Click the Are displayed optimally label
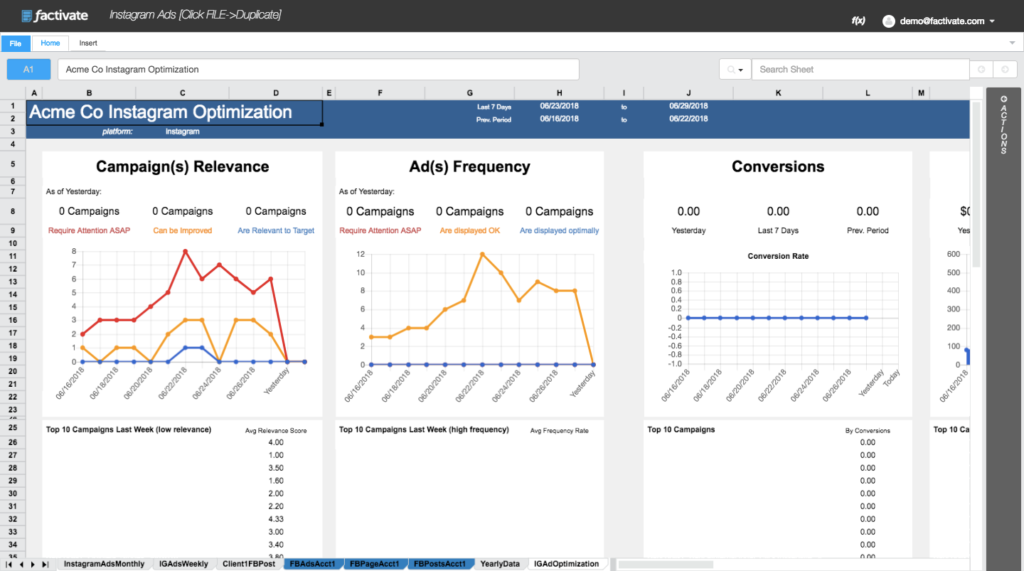The width and height of the screenshot is (1024, 571). click(x=559, y=231)
